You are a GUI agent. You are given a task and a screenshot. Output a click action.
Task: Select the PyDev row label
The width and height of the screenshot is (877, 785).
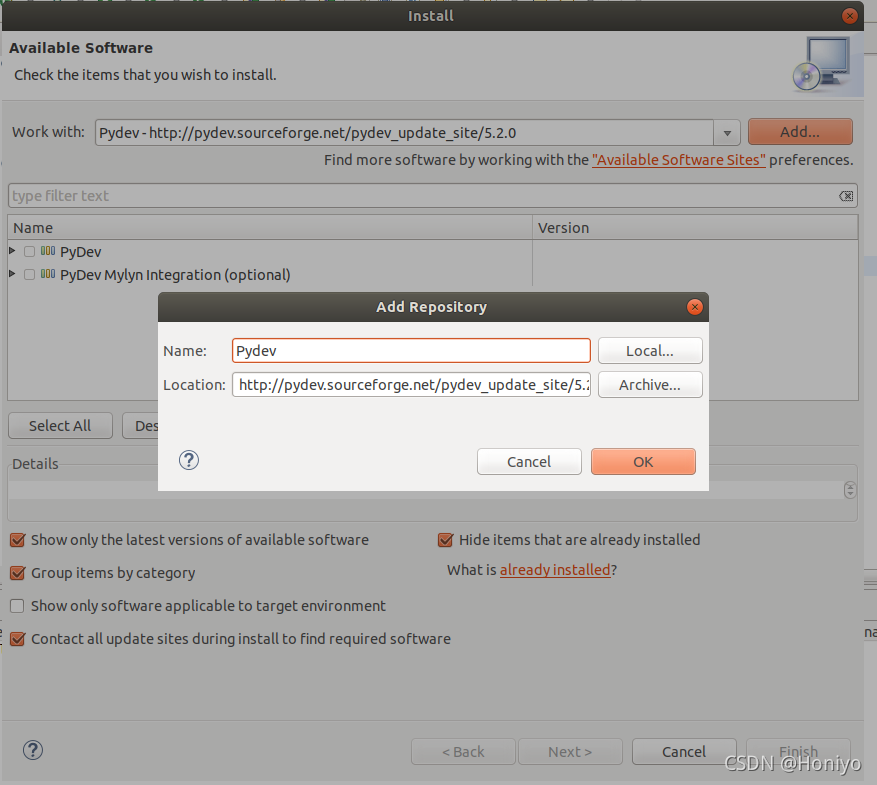point(81,252)
